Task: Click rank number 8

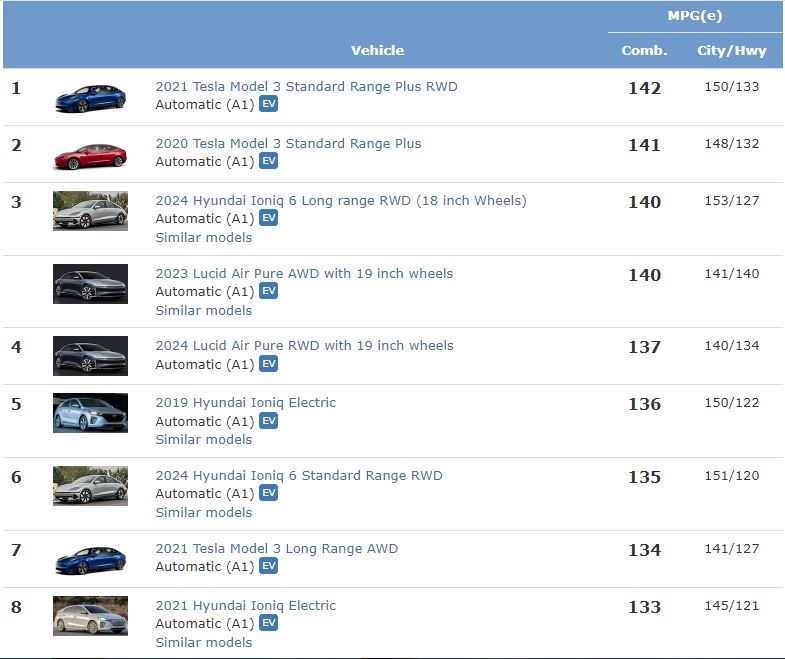Action: pos(16,607)
